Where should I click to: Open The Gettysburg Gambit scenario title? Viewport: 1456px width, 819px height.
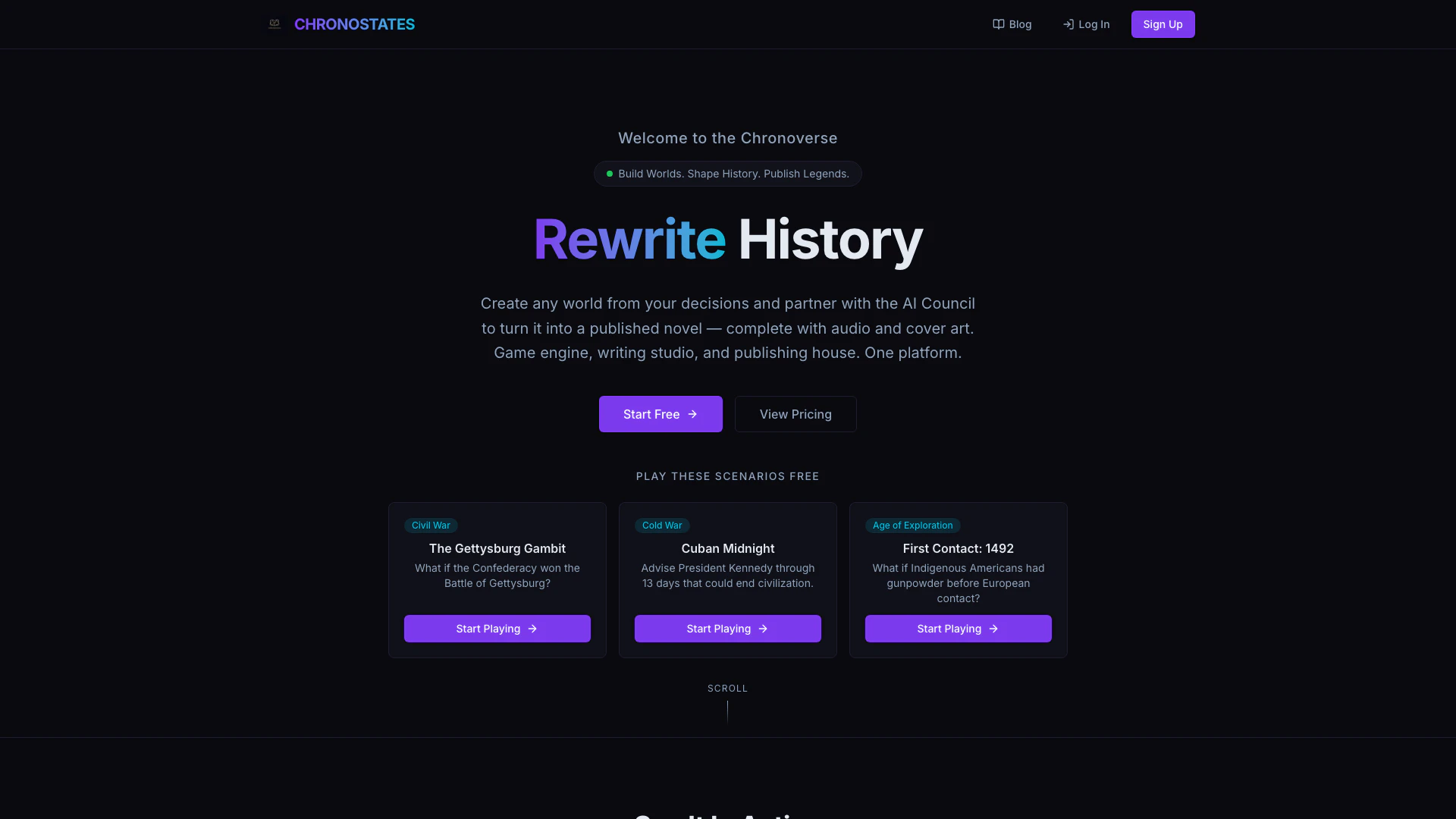click(x=497, y=548)
